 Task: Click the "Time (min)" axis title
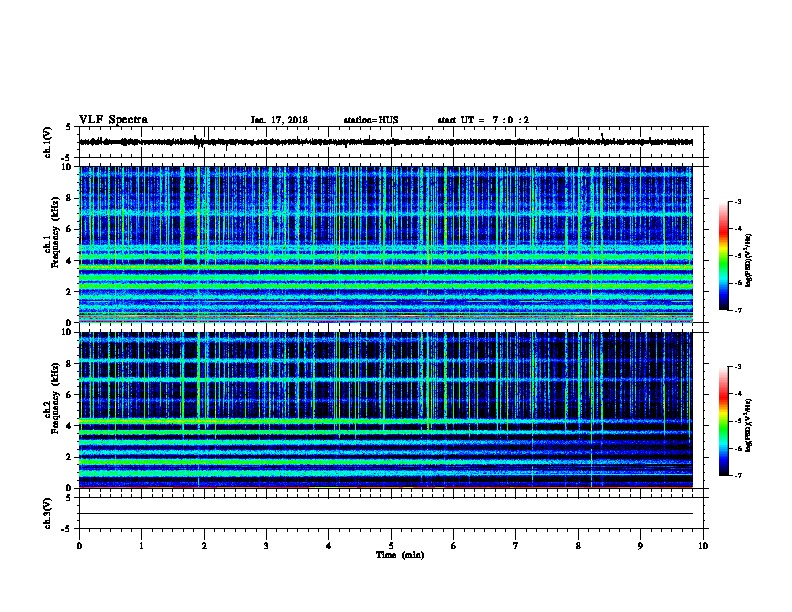tap(400, 555)
